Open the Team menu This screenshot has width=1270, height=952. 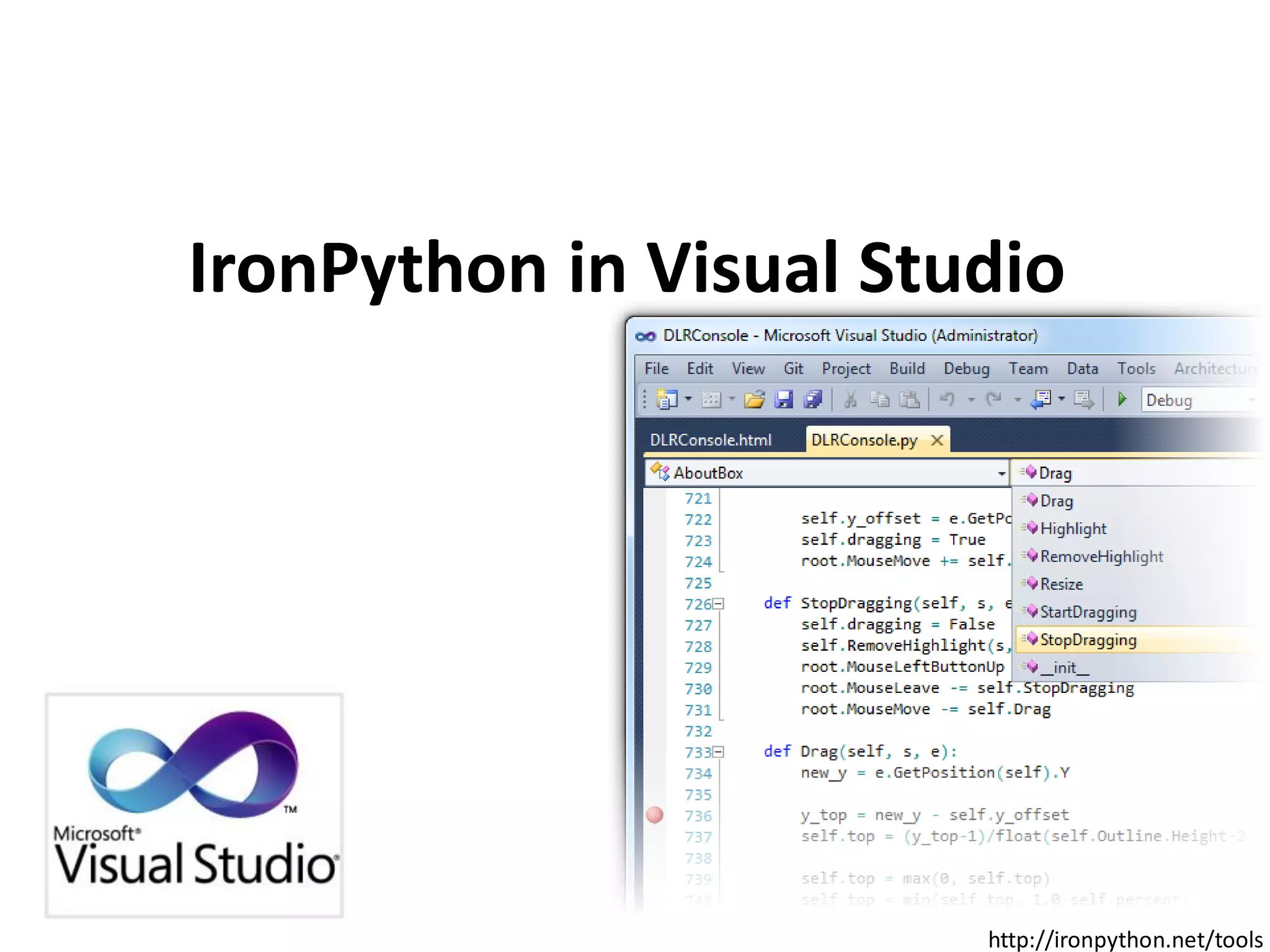[1028, 369]
